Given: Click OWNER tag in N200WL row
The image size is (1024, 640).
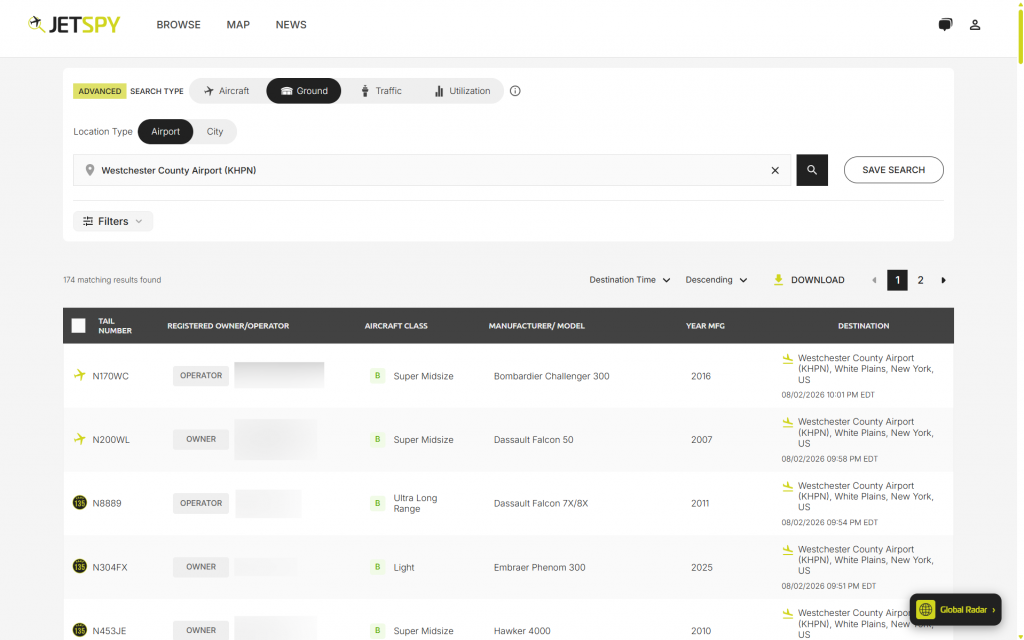Looking at the screenshot, I should coord(200,440).
